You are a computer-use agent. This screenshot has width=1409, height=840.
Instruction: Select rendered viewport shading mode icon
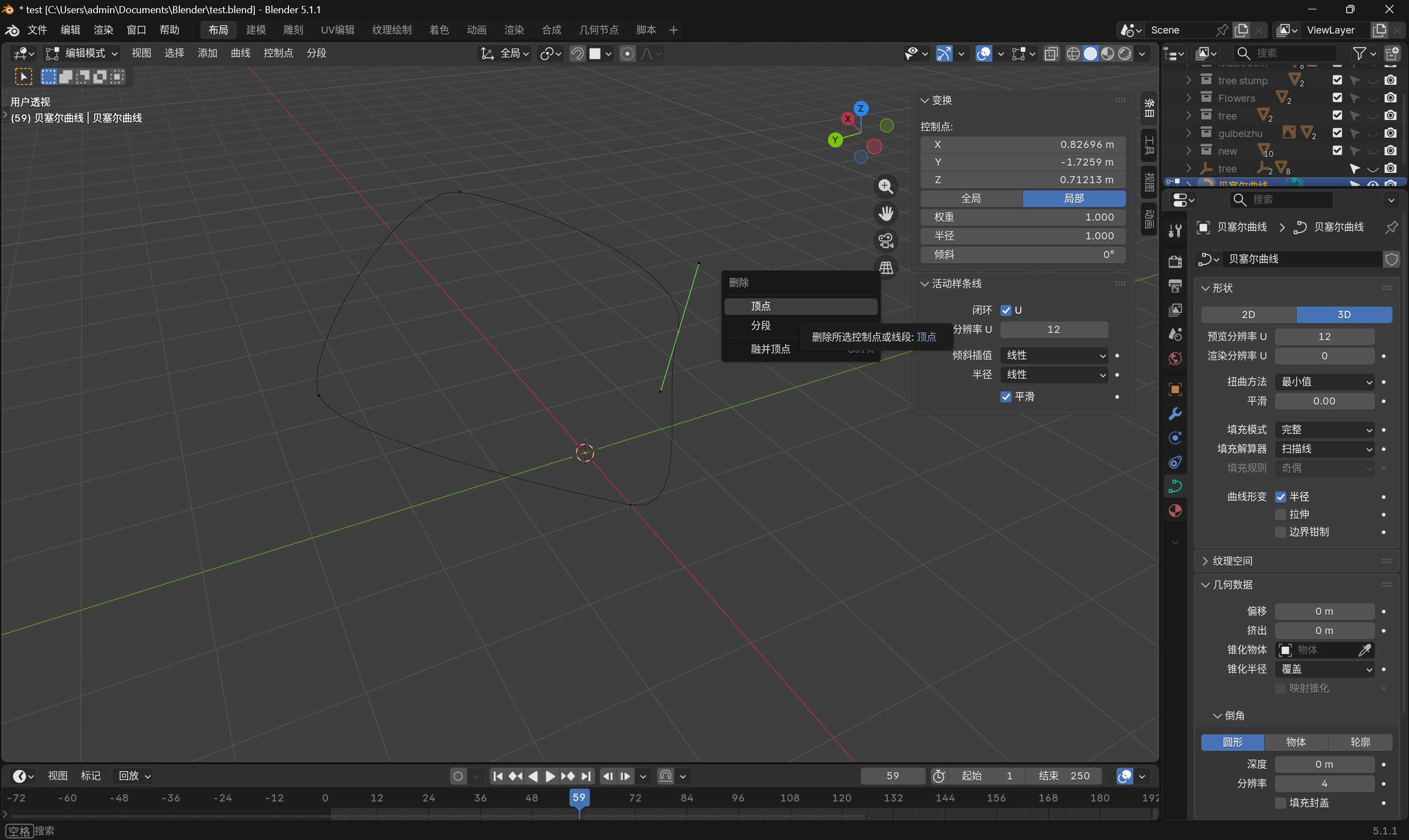click(x=1125, y=54)
